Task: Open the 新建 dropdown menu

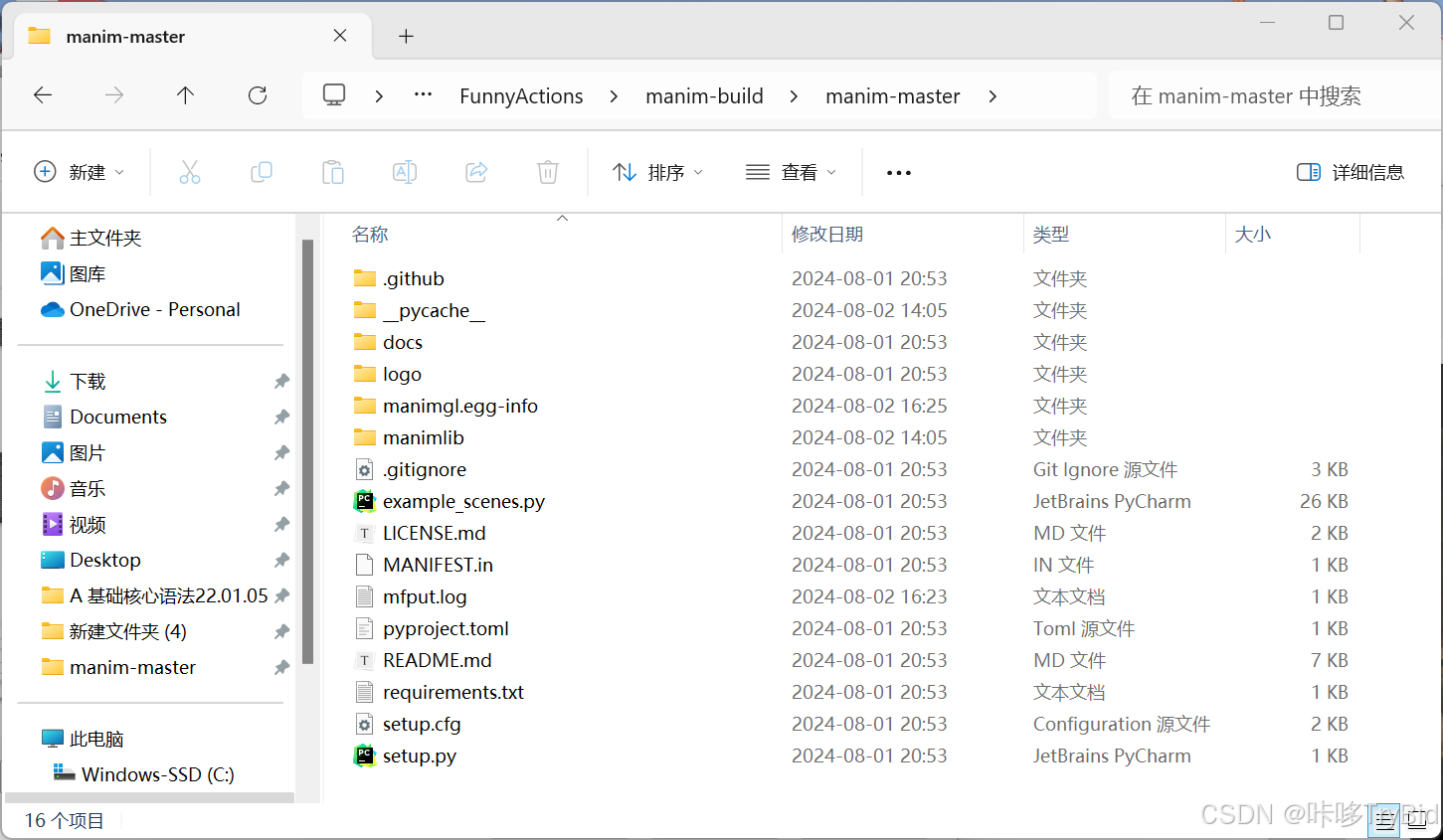Action: coord(80,172)
